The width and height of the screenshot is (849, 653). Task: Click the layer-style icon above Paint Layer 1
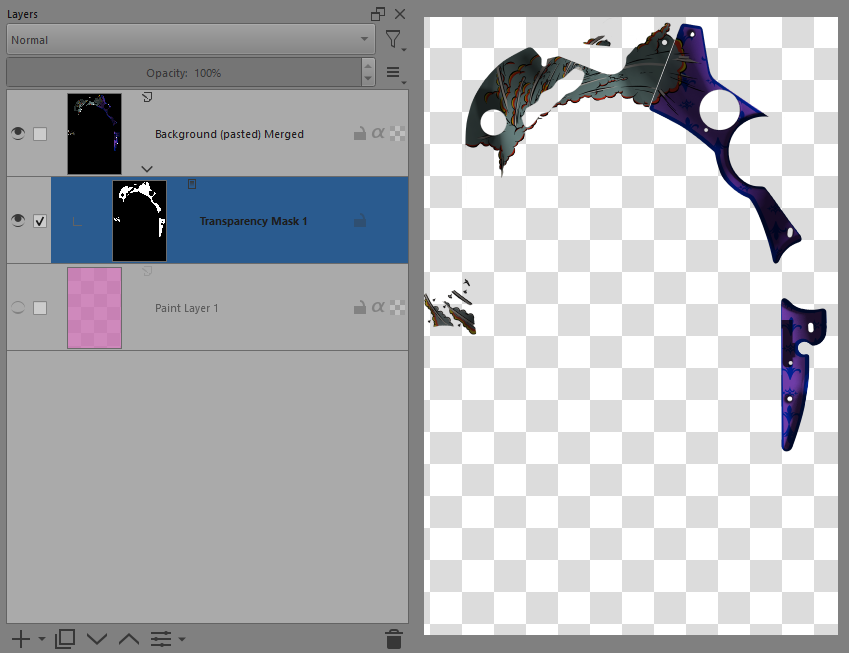point(147,271)
